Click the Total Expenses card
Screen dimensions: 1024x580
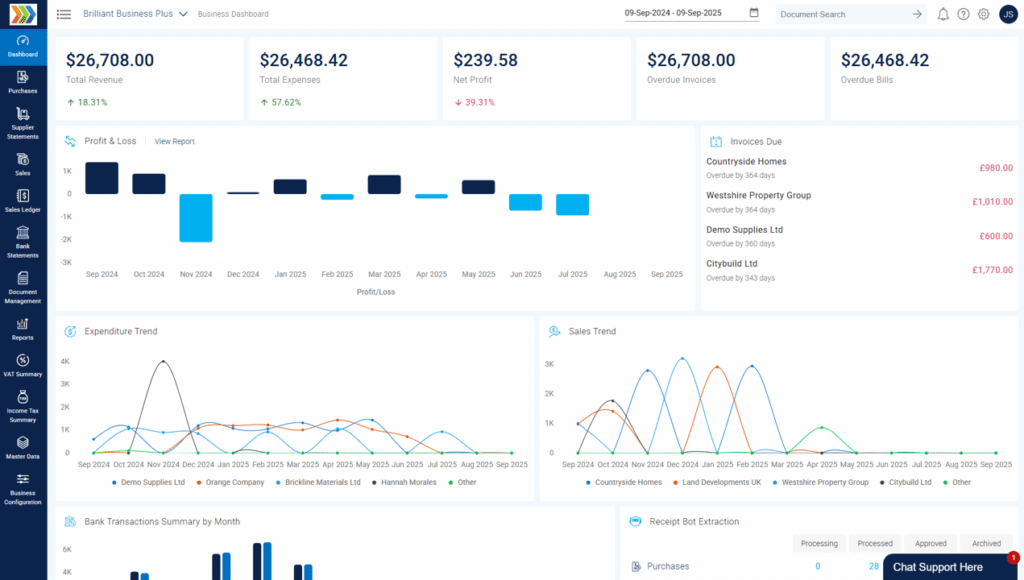tap(343, 78)
